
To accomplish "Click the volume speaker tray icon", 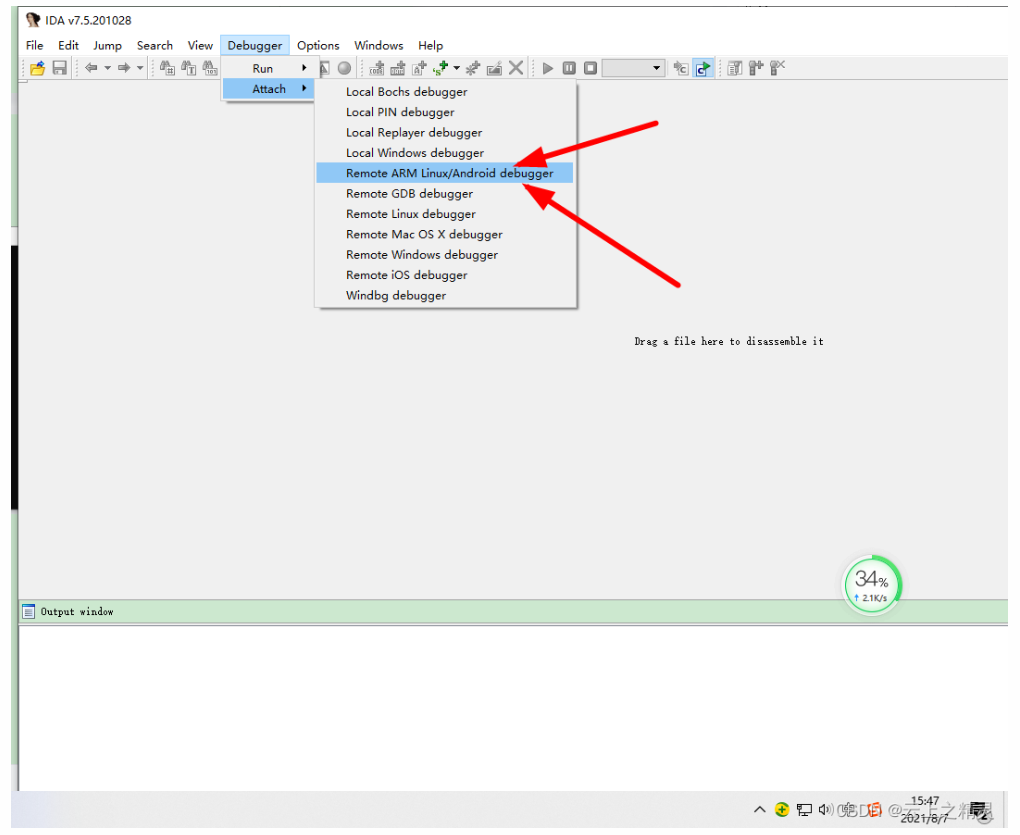I will 825,810.
